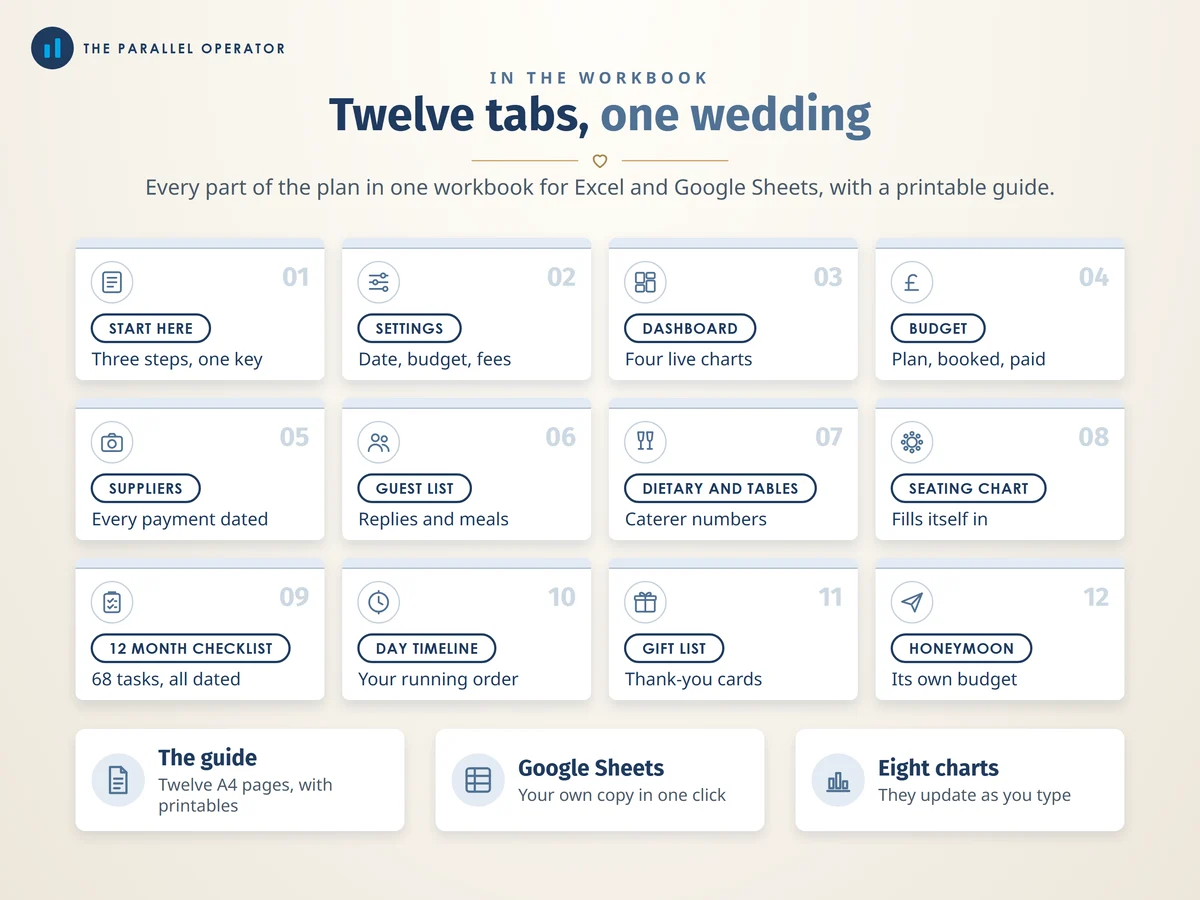Viewport: 1200px width, 900px height.
Task: Click 'They update as you type' text
Action: click(974, 795)
